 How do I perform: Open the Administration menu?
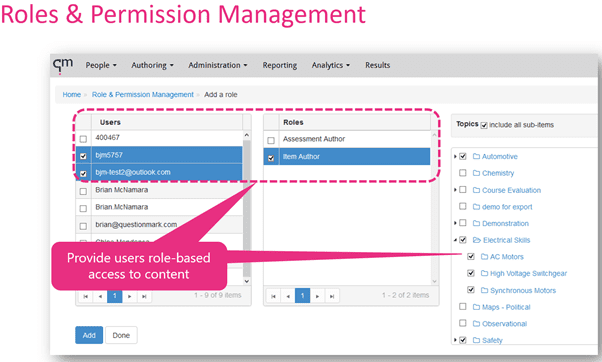[x=218, y=65]
